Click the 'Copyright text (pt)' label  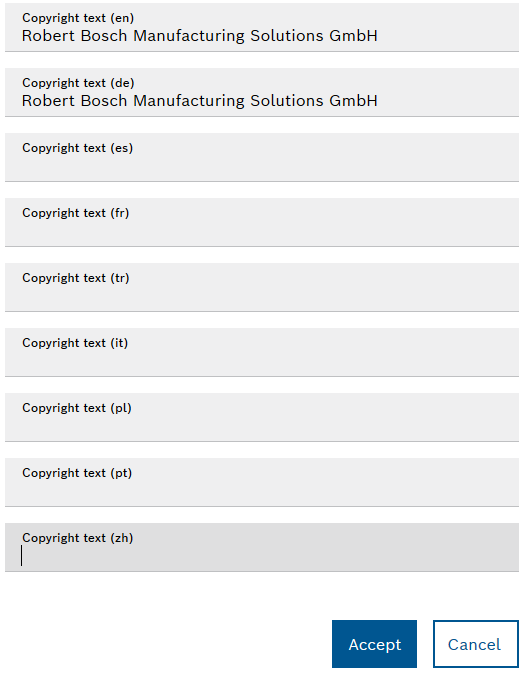click(x=77, y=473)
